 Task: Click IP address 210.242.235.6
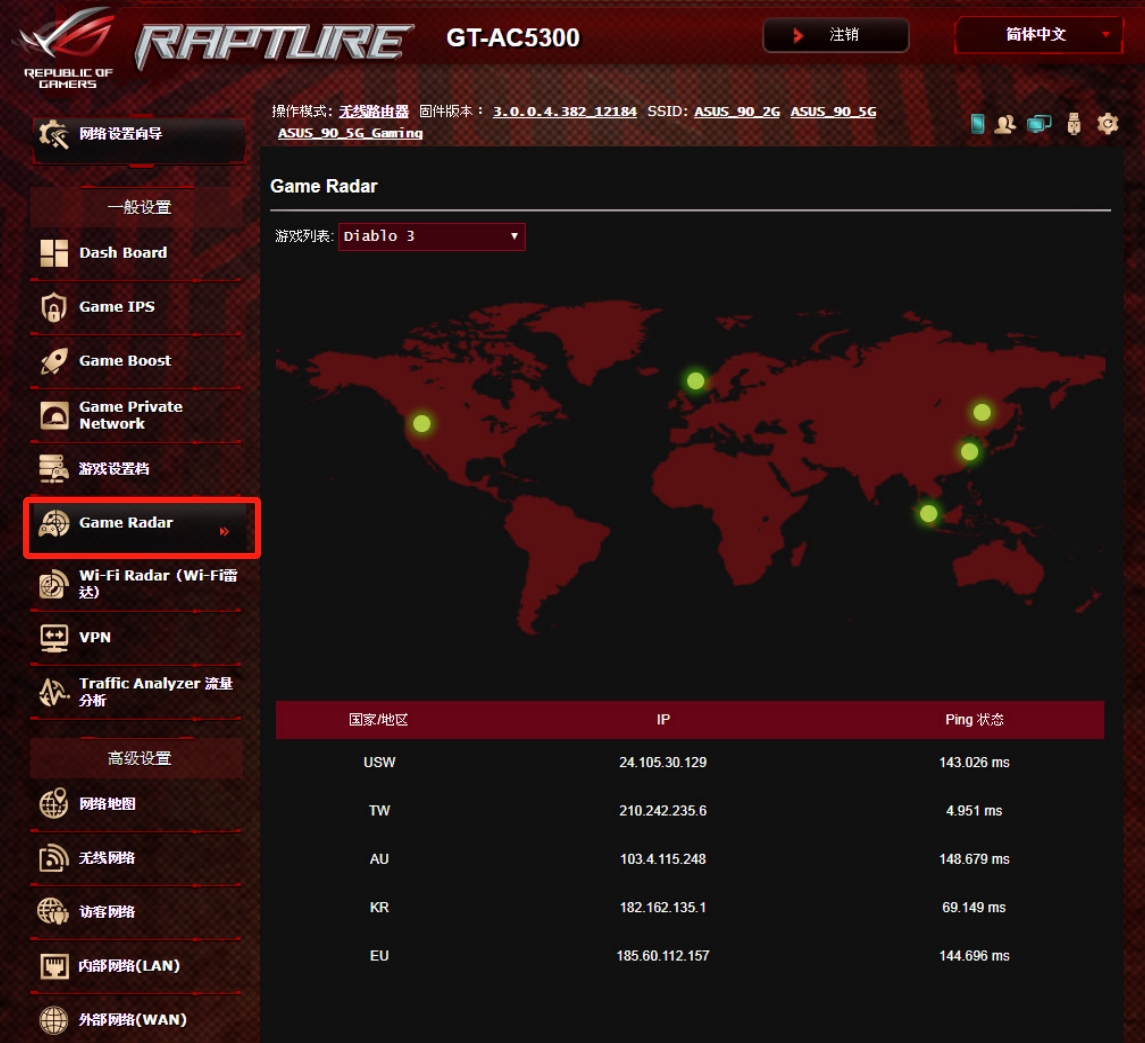[x=663, y=811]
